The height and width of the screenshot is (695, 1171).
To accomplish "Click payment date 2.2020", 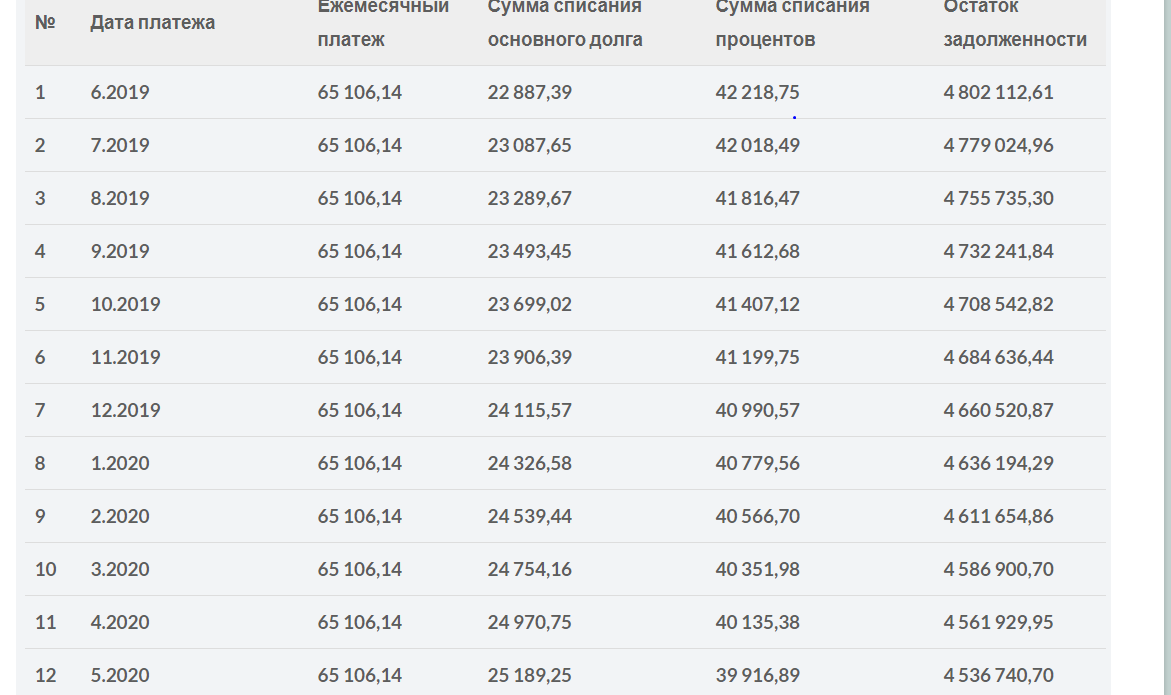I will pyautogui.click(x=119, y=516).
